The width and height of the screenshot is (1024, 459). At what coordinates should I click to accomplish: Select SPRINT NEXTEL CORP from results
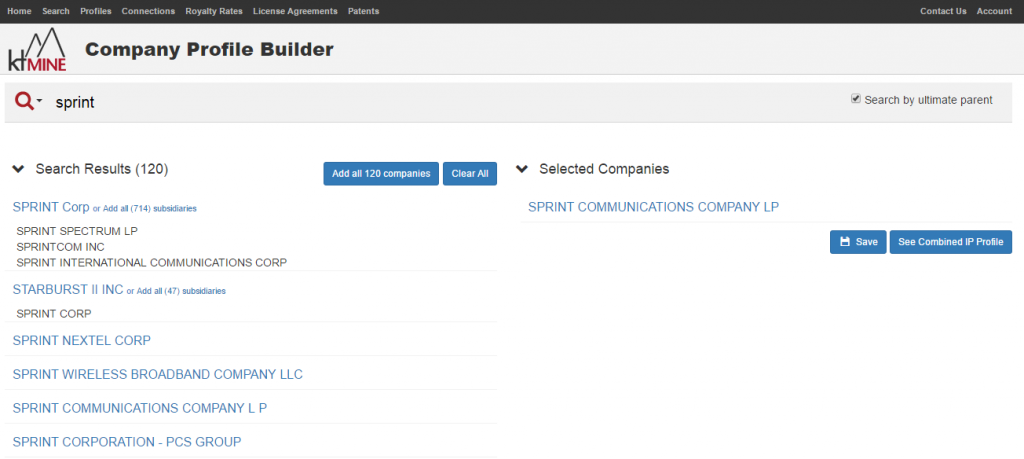pos(81,340)
